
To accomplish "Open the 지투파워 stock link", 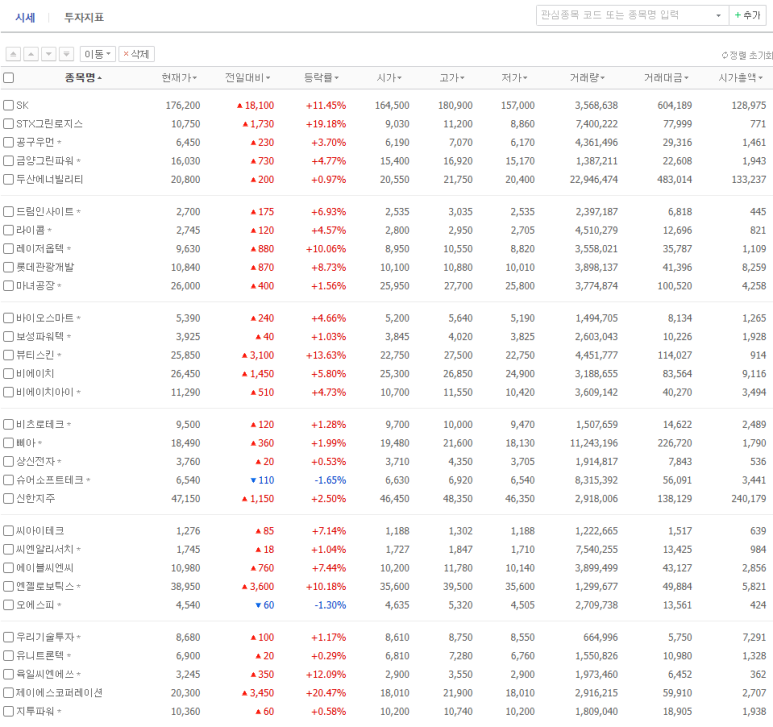I will 35,712.
